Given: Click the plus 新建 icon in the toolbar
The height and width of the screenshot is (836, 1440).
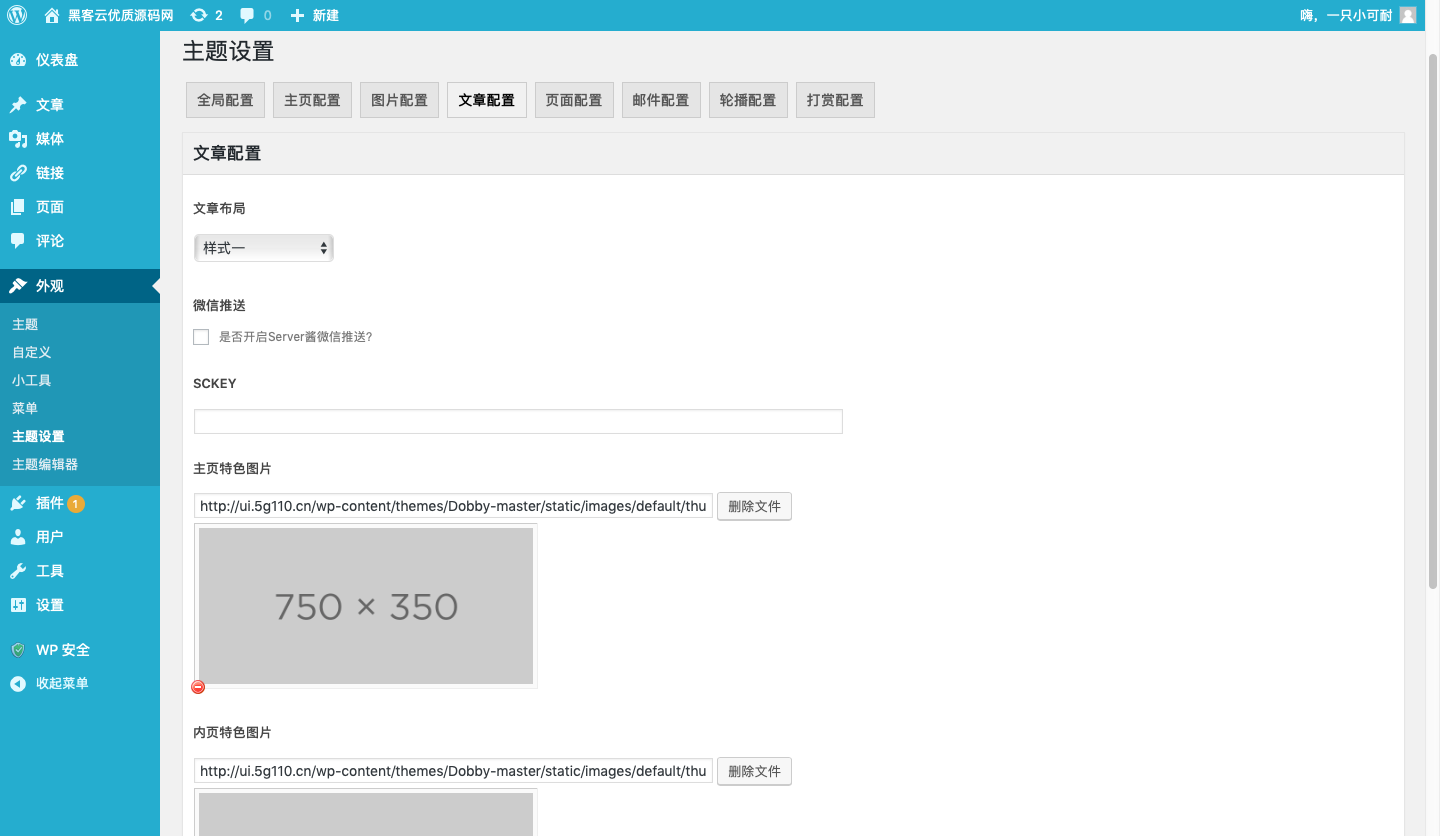Looking at the screenshot, I should (x=297, y=15).
